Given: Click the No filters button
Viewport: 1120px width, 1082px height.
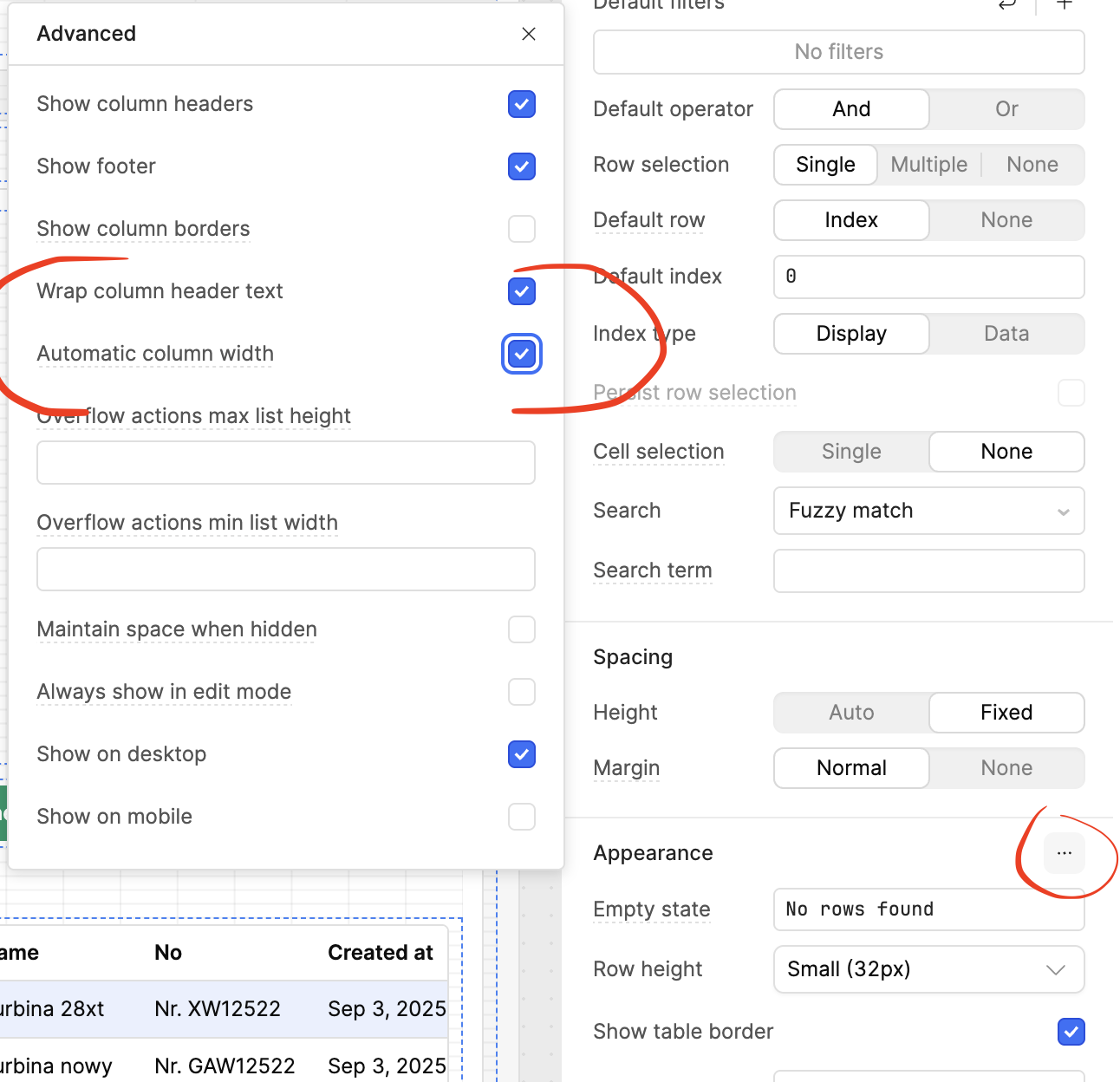Looking at the screenshot, I should click(839, 52).
